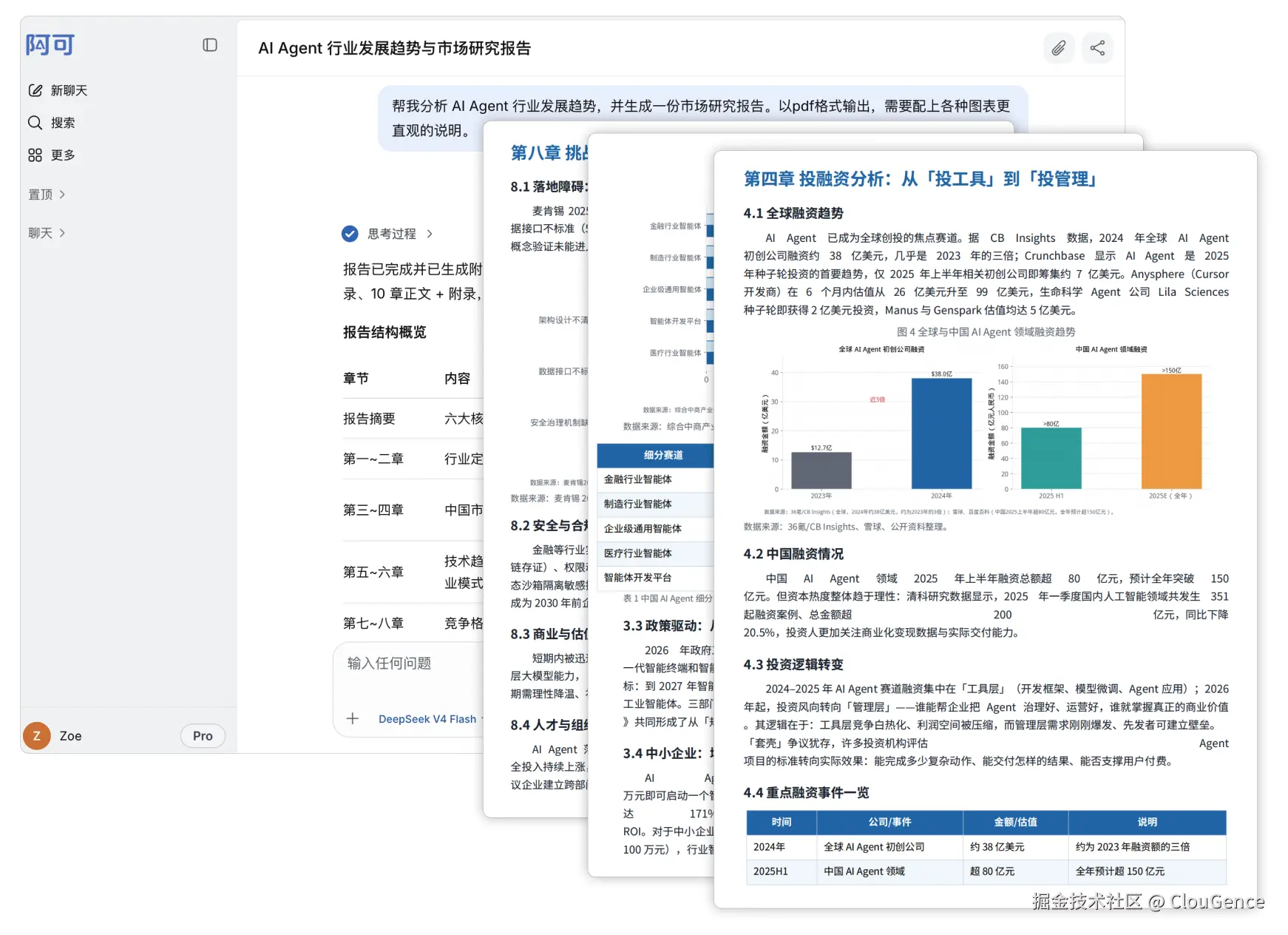Click the plus add icon in input box
Viewport: 1288px width, 935px height.
tap(353, 718)
